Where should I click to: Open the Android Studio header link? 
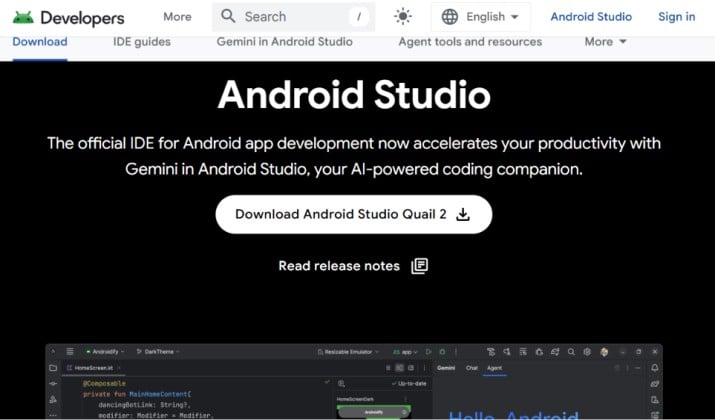coord(591,17)
